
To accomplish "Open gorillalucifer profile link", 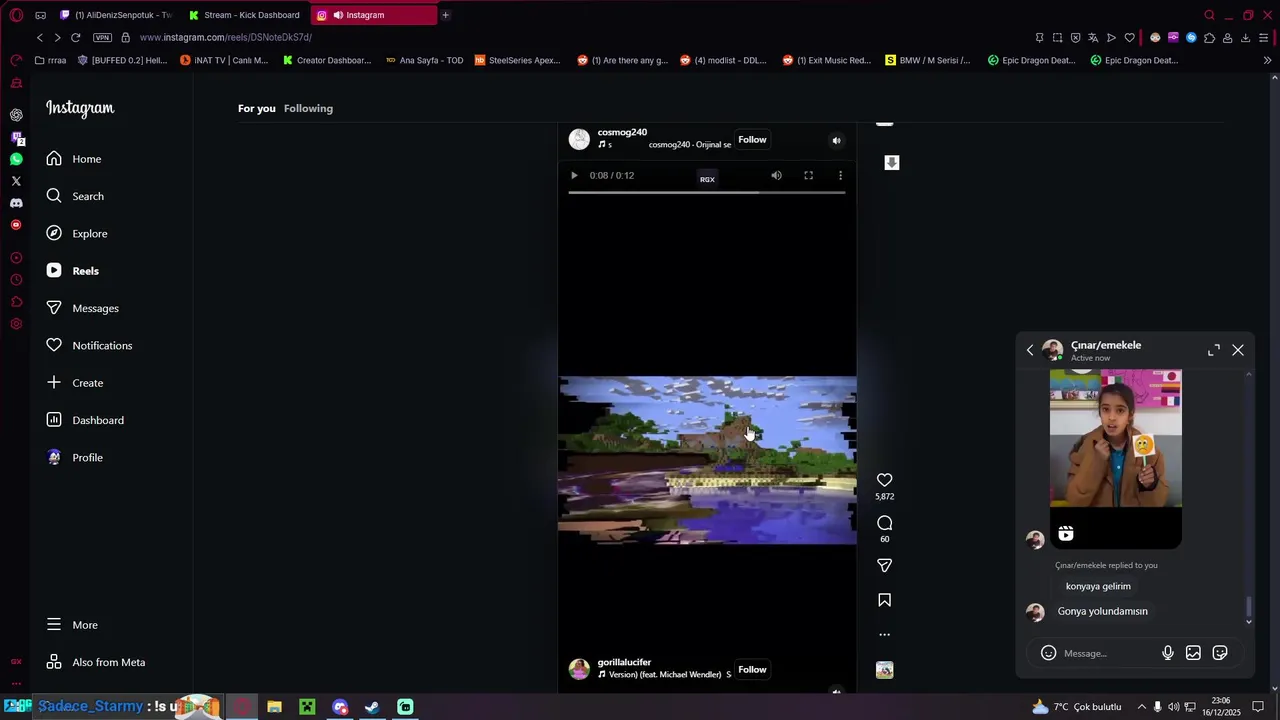I will [x=624, y=662].
